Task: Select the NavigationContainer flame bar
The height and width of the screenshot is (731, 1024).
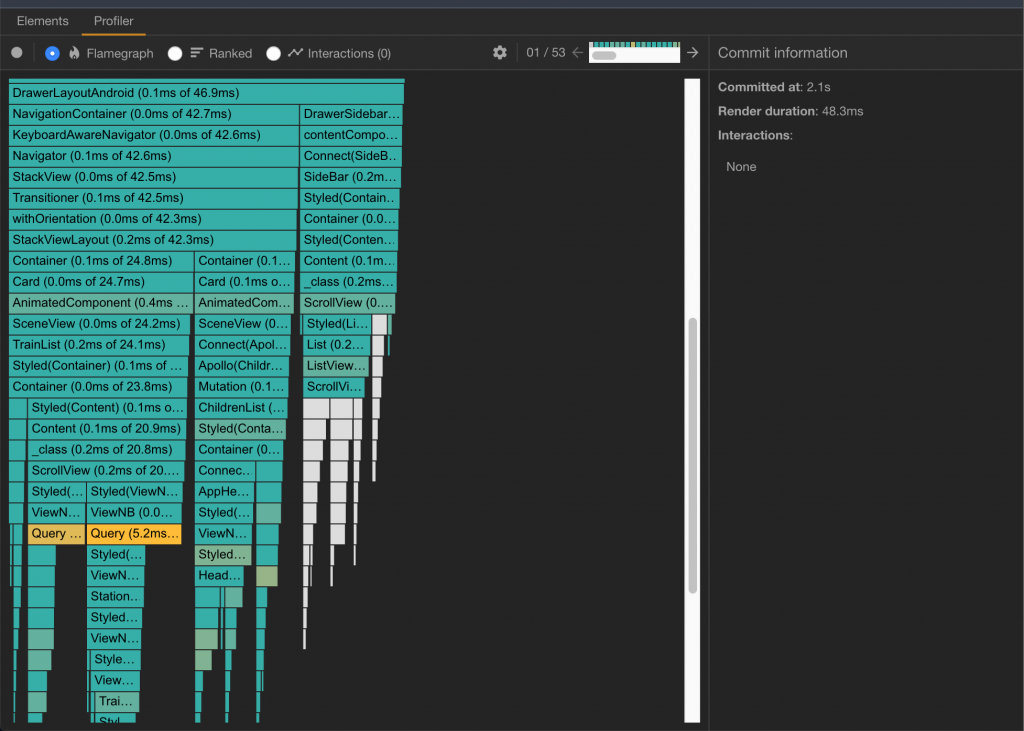Action: [154, 114]
